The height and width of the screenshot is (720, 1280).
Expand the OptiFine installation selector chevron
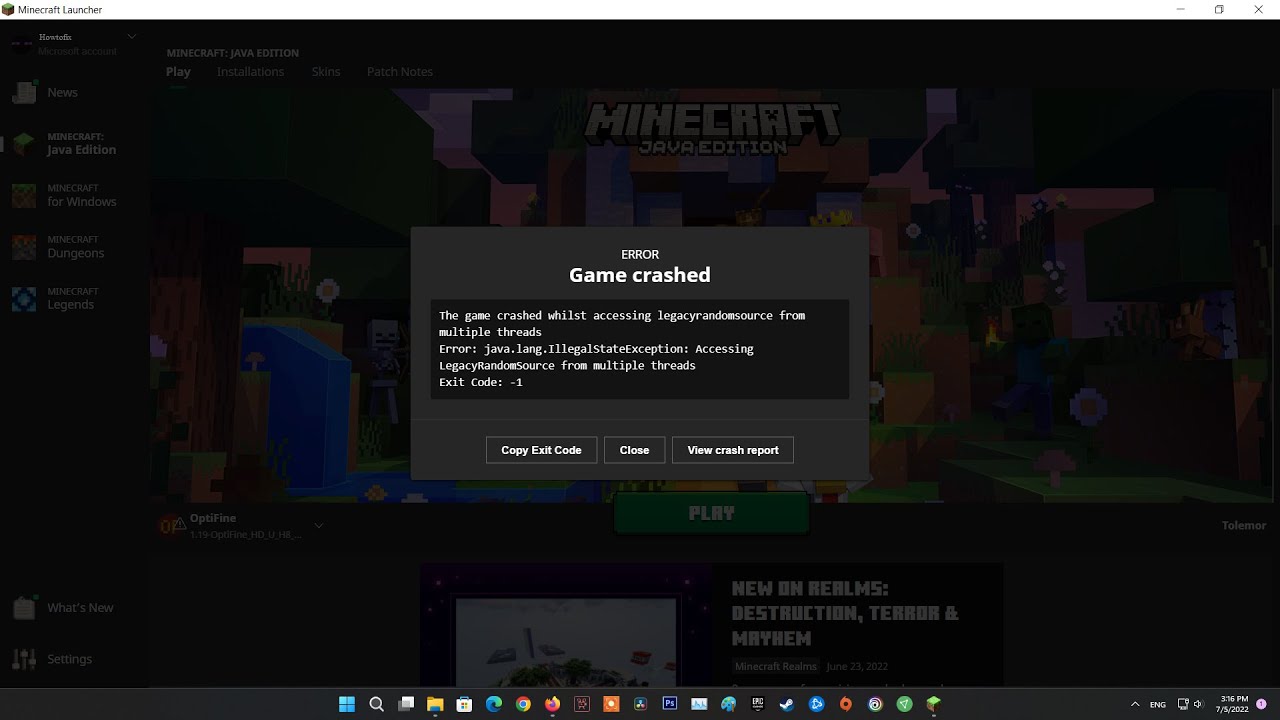(319, 525)
